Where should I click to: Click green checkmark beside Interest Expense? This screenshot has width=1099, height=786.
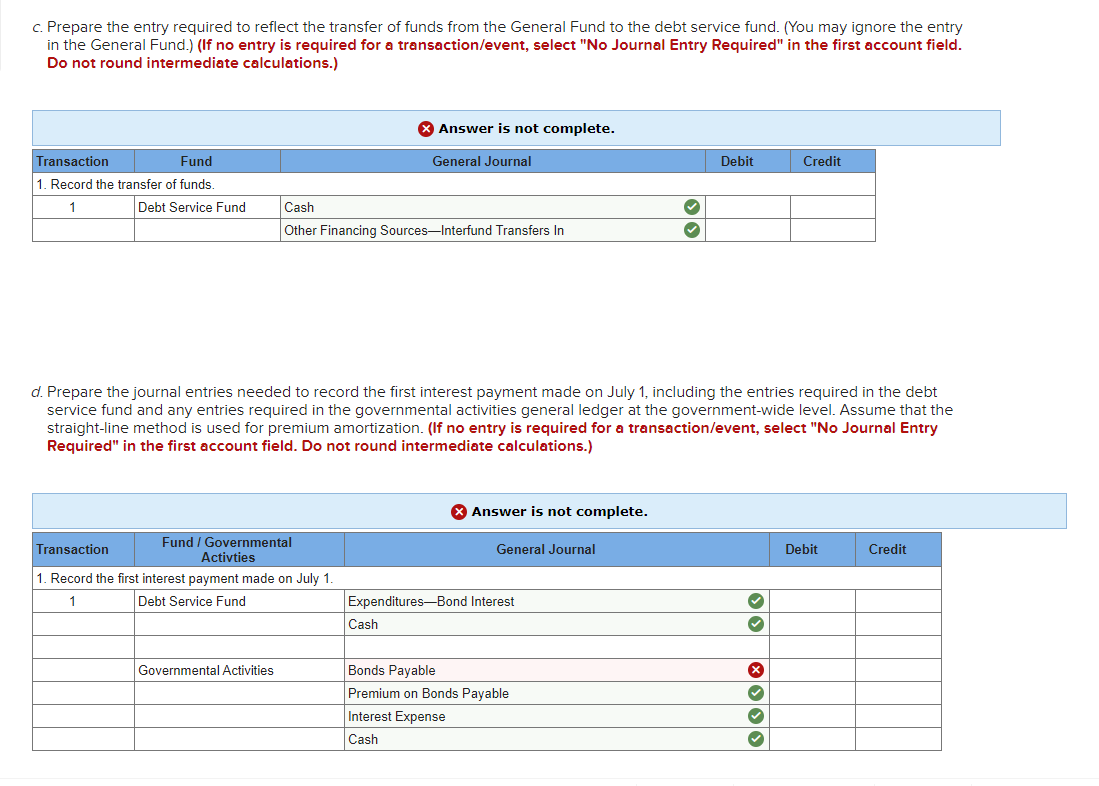756,716
